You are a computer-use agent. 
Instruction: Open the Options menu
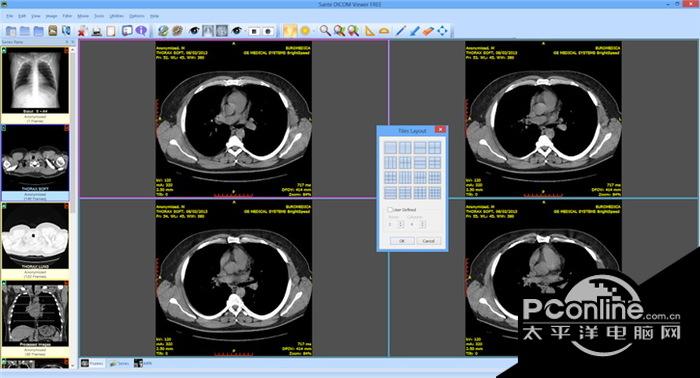137,16
